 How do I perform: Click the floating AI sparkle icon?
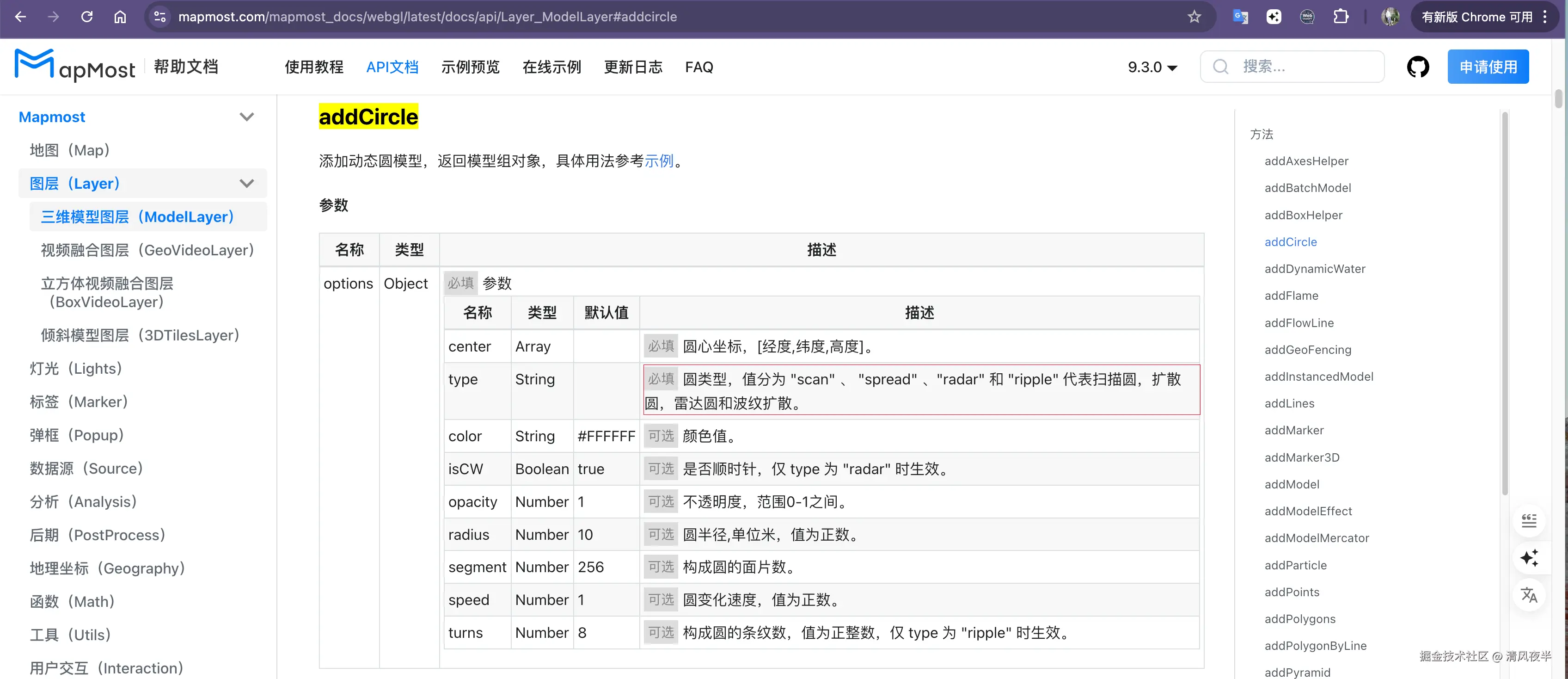pos(1528,558)
